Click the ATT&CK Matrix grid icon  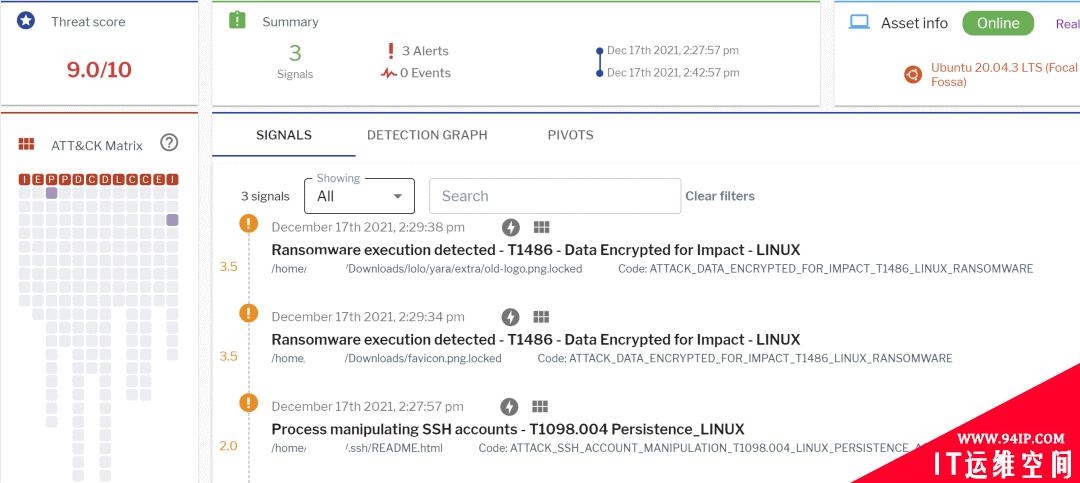click(26, 144)
